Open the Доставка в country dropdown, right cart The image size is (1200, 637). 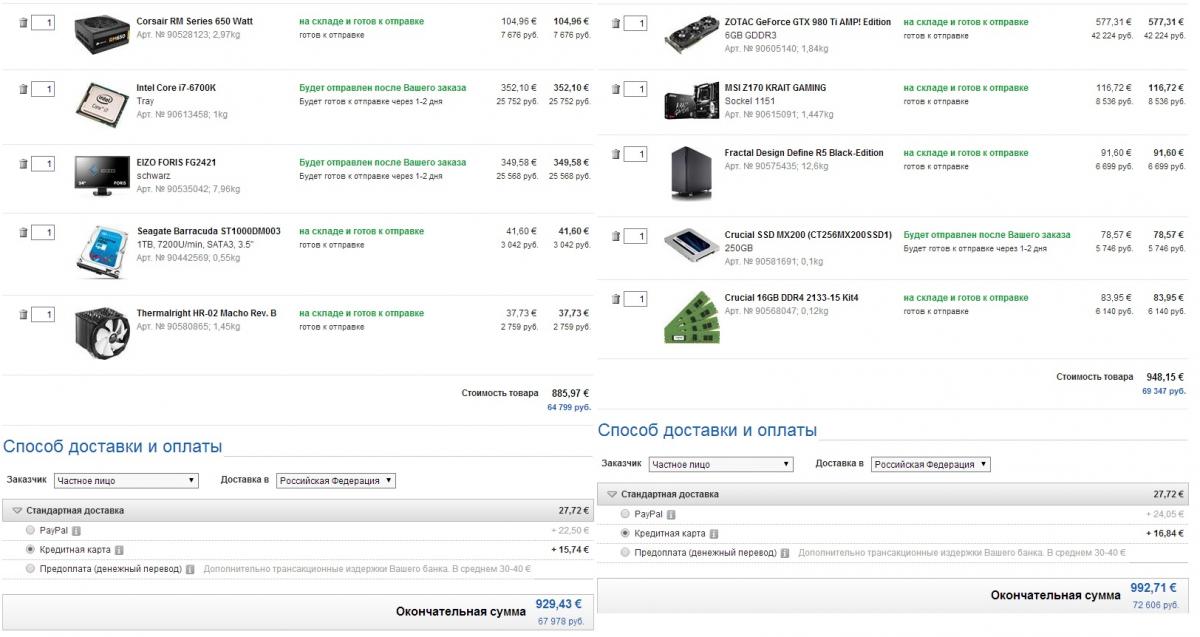[x=931, y=464]
